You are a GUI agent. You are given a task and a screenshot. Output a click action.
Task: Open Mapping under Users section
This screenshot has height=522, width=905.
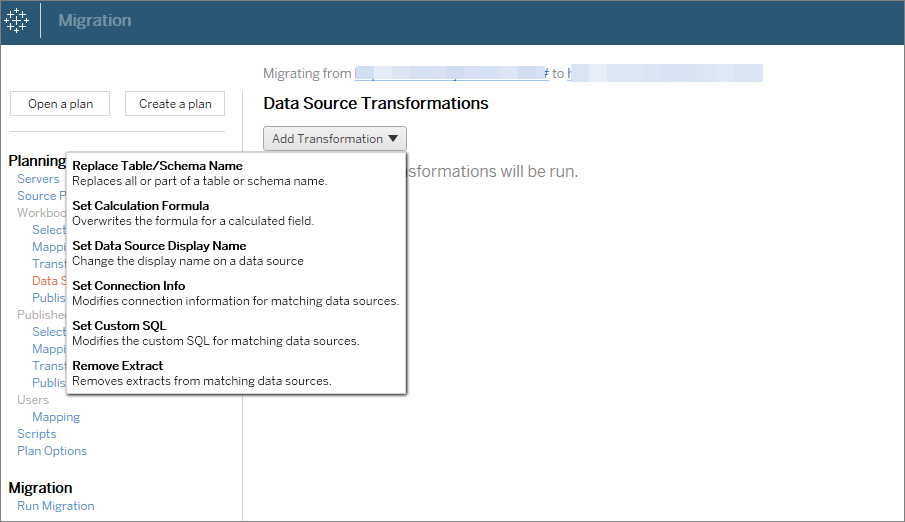pos(56,417)
